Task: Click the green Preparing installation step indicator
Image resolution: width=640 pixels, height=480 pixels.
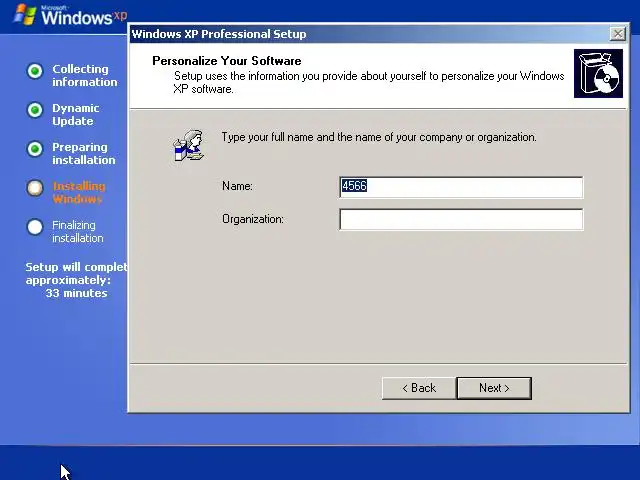Action: click(x=35, y=149)
